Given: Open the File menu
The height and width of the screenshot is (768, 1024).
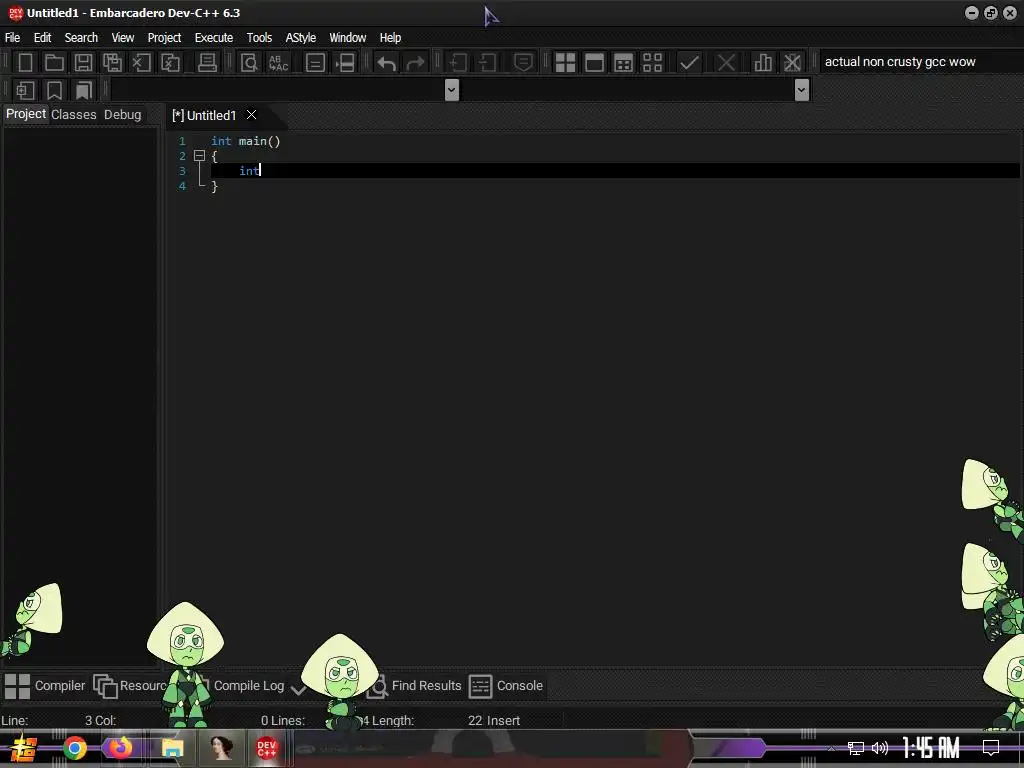Looking at the screenshot, I should (x=12, y=38).
